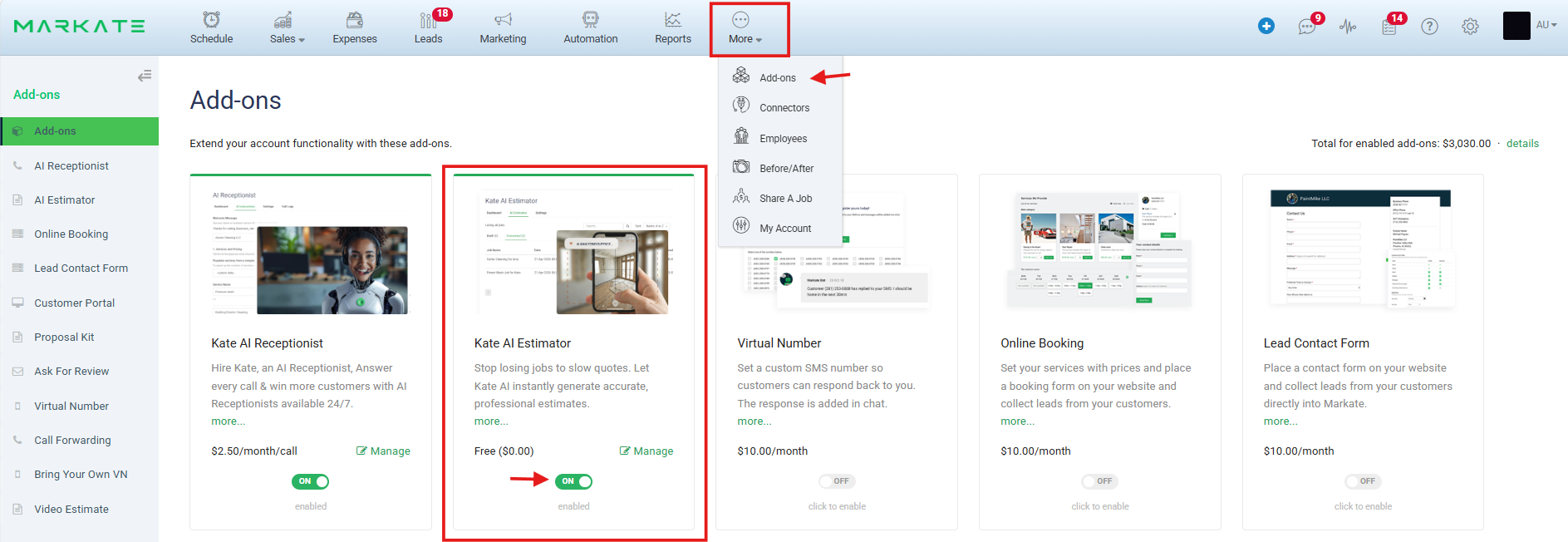
Task: Open task list with 14 badge
Action: (x=1390, y=27)
